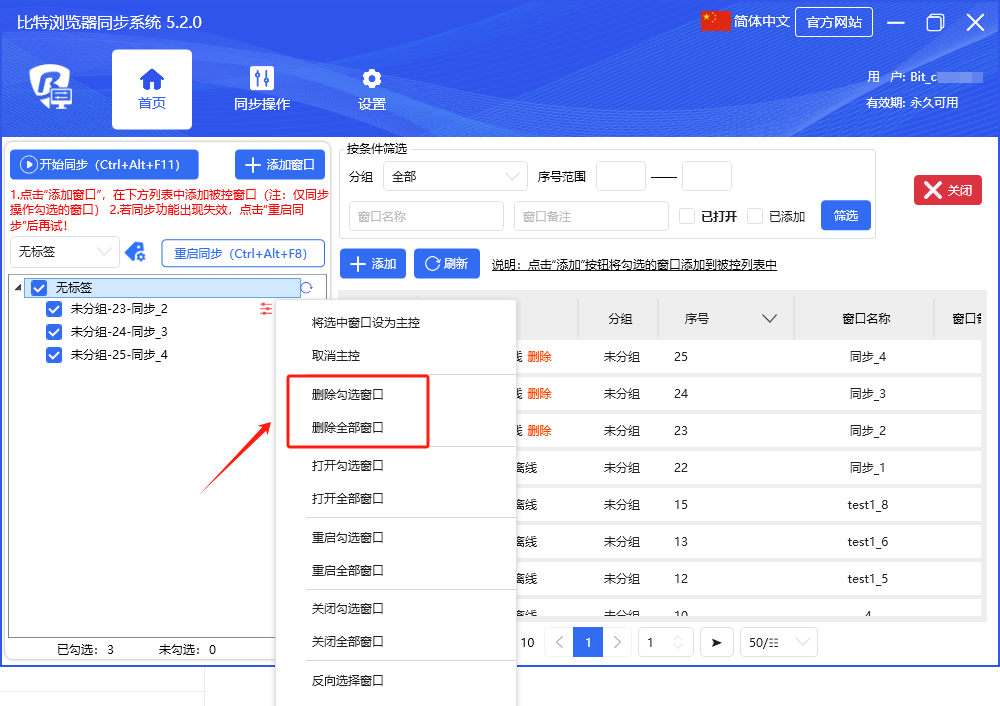Open the 同步操作 sync operations tab
1000x706 pixels.
coord(262,89)
